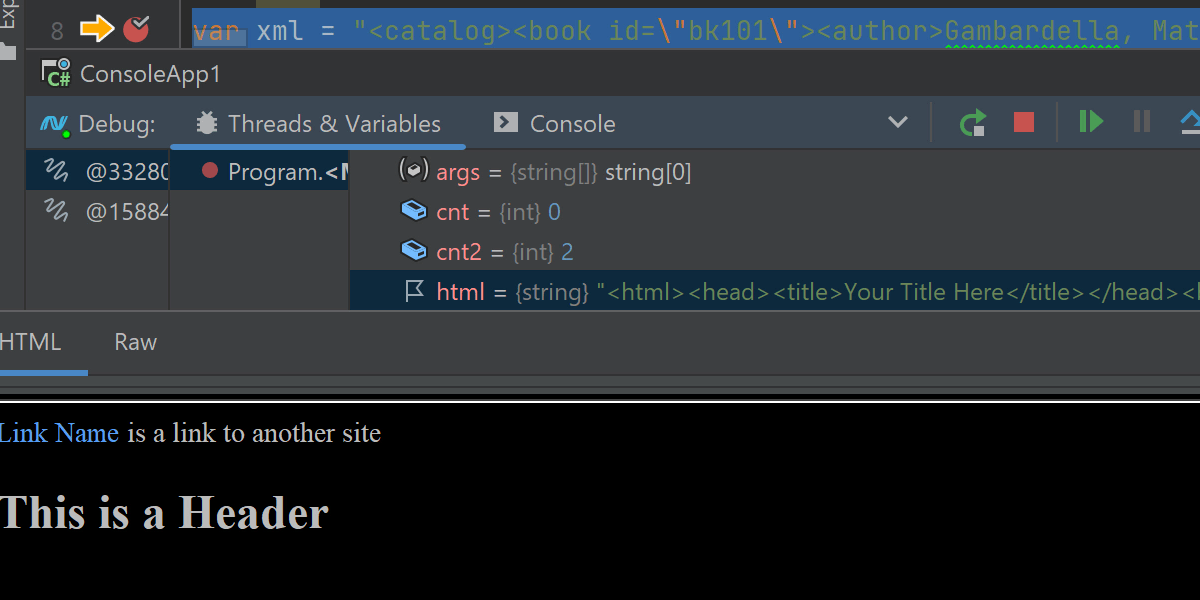Click the bug icon on Threads & Variables
The width and height of the screenshot is (1200, 600).
tap(207, 123)
